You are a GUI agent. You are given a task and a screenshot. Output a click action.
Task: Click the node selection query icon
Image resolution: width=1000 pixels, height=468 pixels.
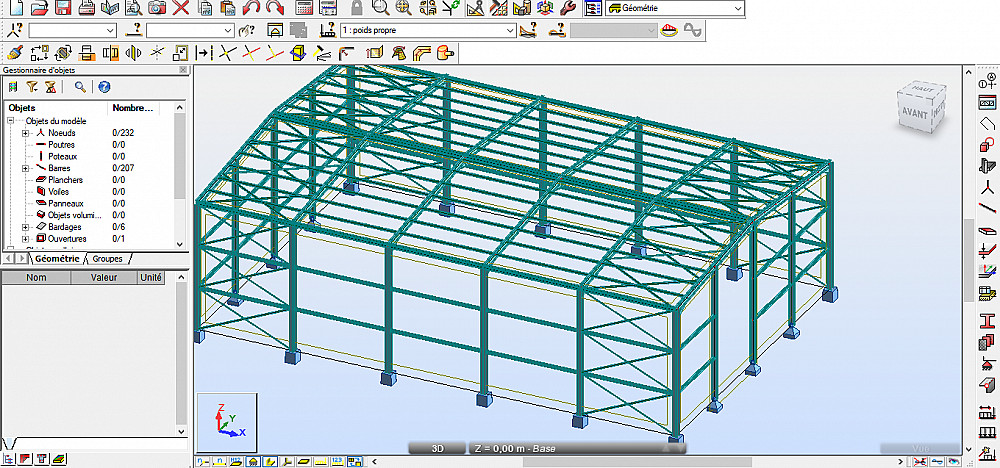coord(17,30)
